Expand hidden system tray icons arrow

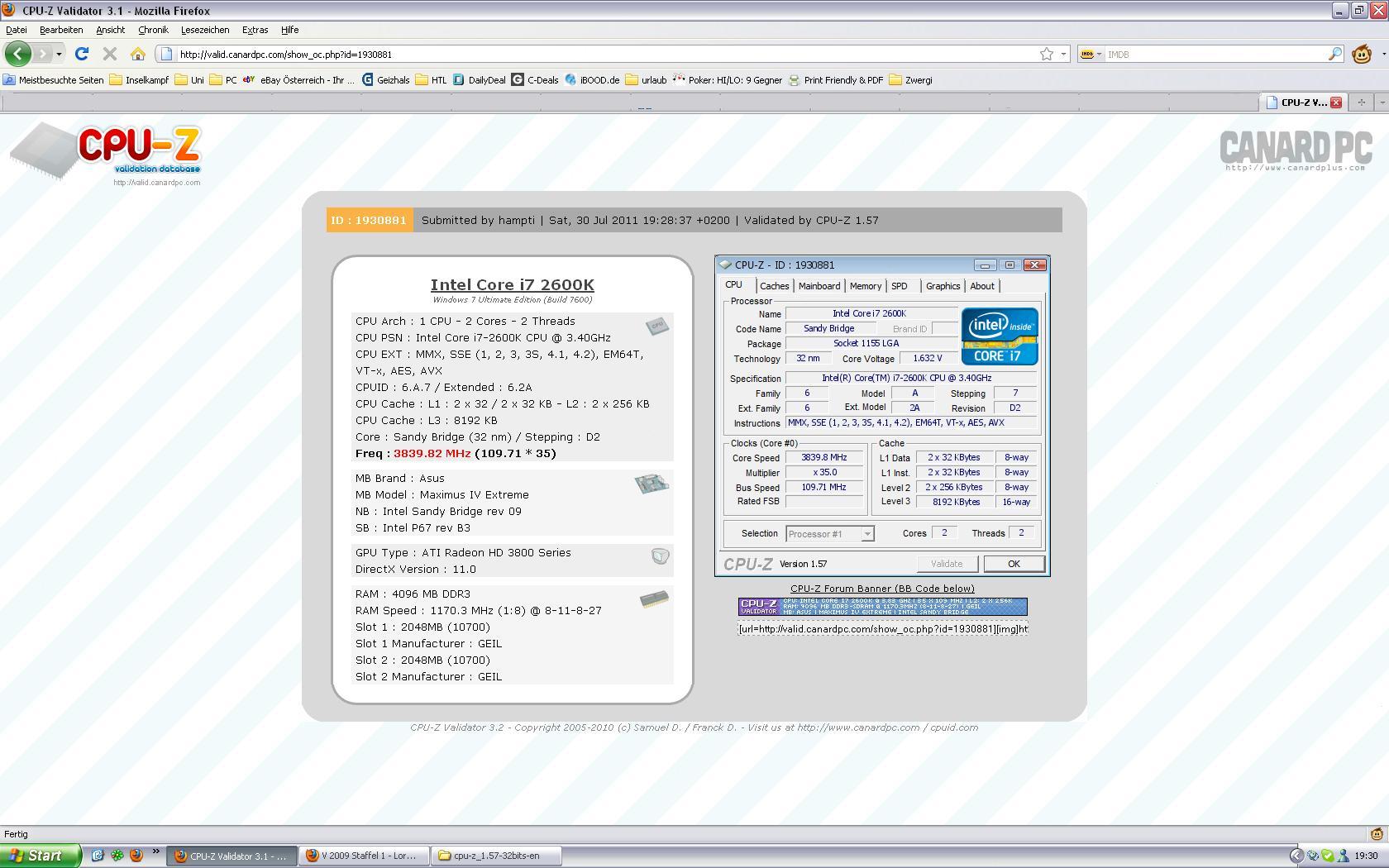coord(1296,856)
